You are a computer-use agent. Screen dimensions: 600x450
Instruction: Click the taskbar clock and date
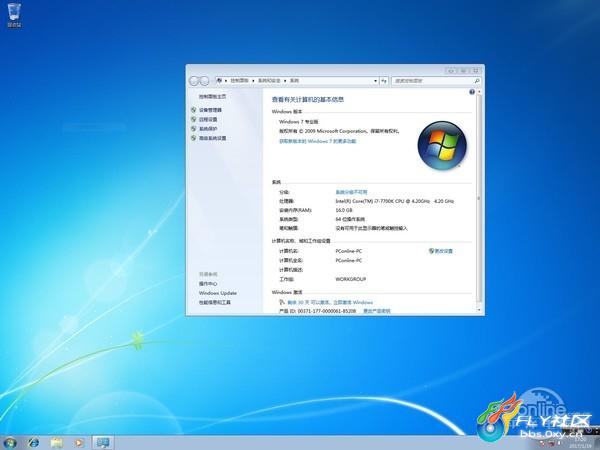click(580, 443)
